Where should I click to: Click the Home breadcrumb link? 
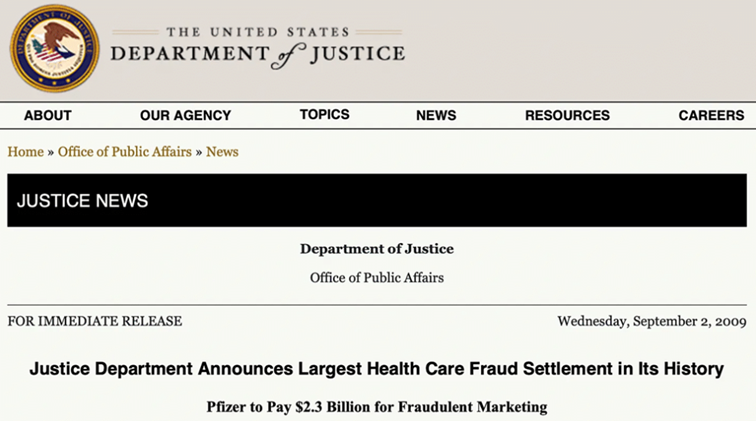(25, 152)
